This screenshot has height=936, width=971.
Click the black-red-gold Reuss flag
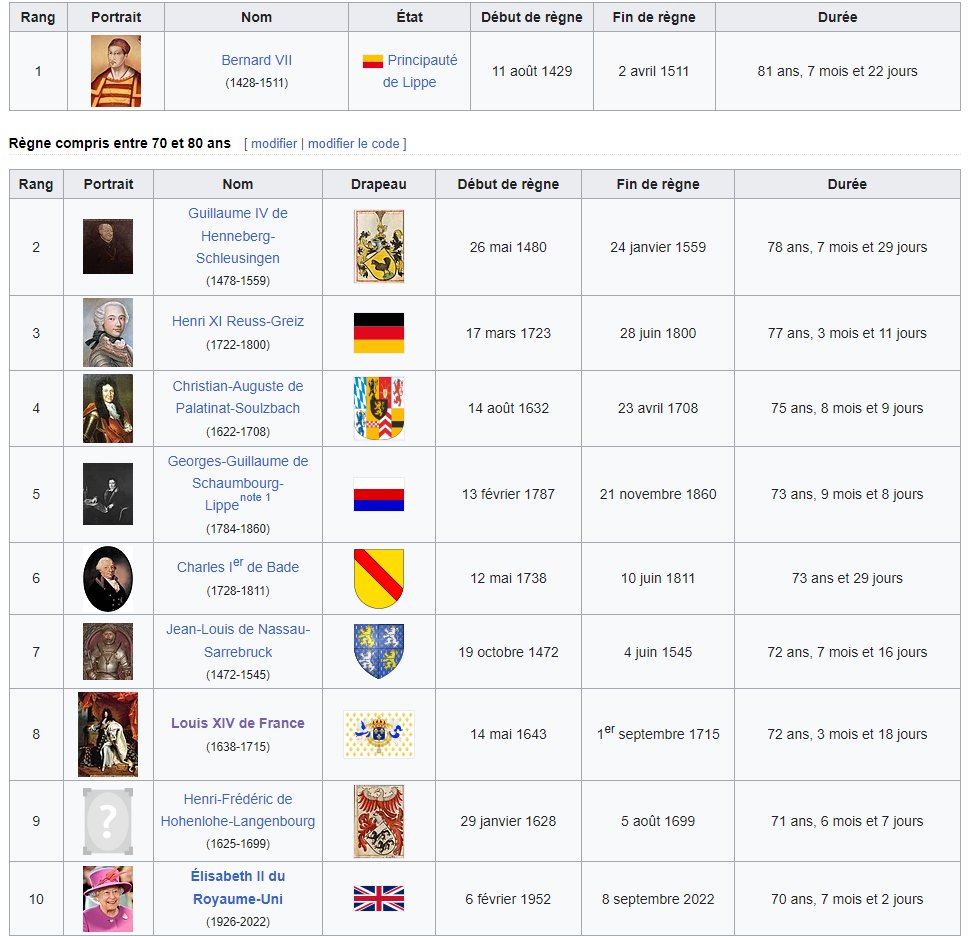pyautogui.click(x=379, y=333)
